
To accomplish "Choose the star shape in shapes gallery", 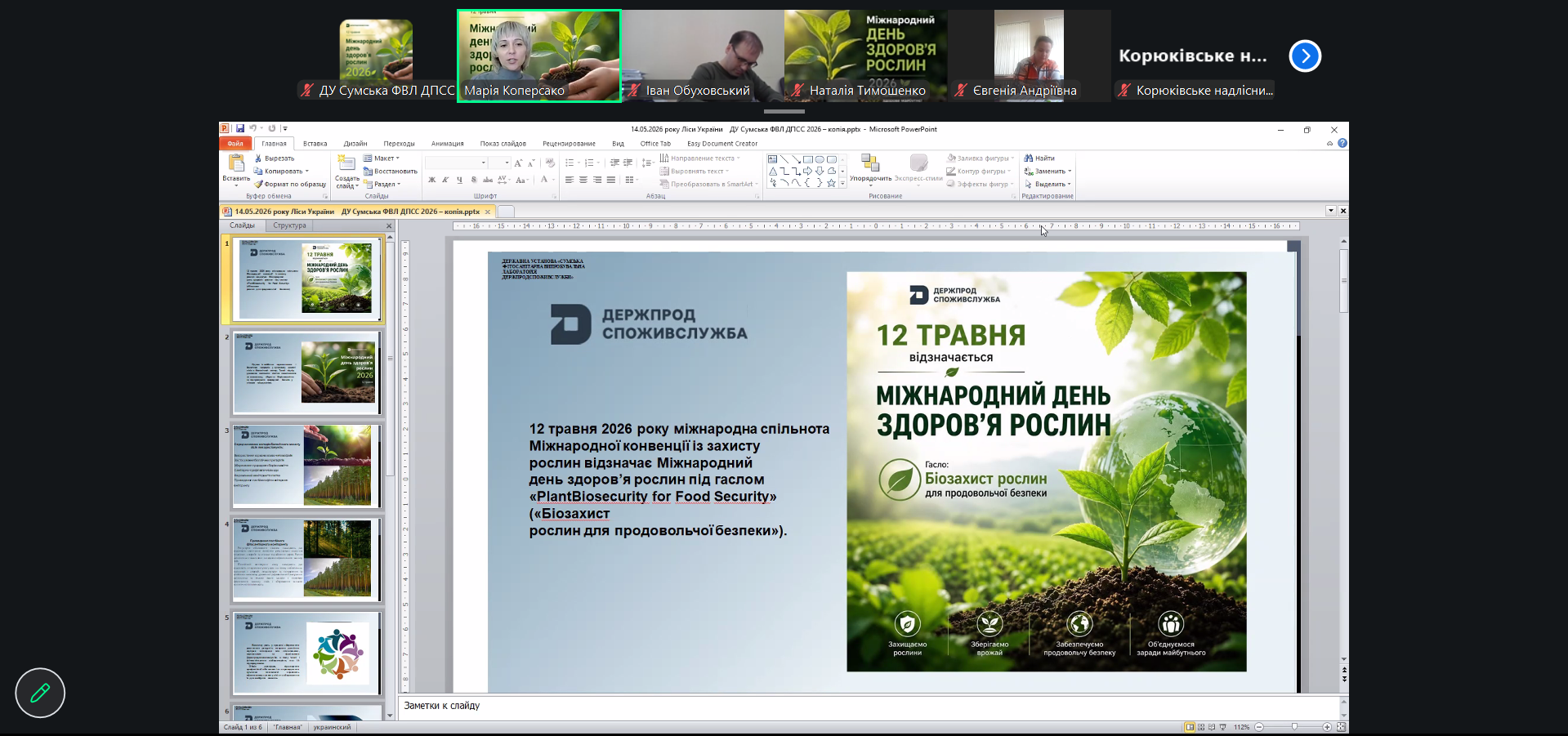I will coord(831,183).
